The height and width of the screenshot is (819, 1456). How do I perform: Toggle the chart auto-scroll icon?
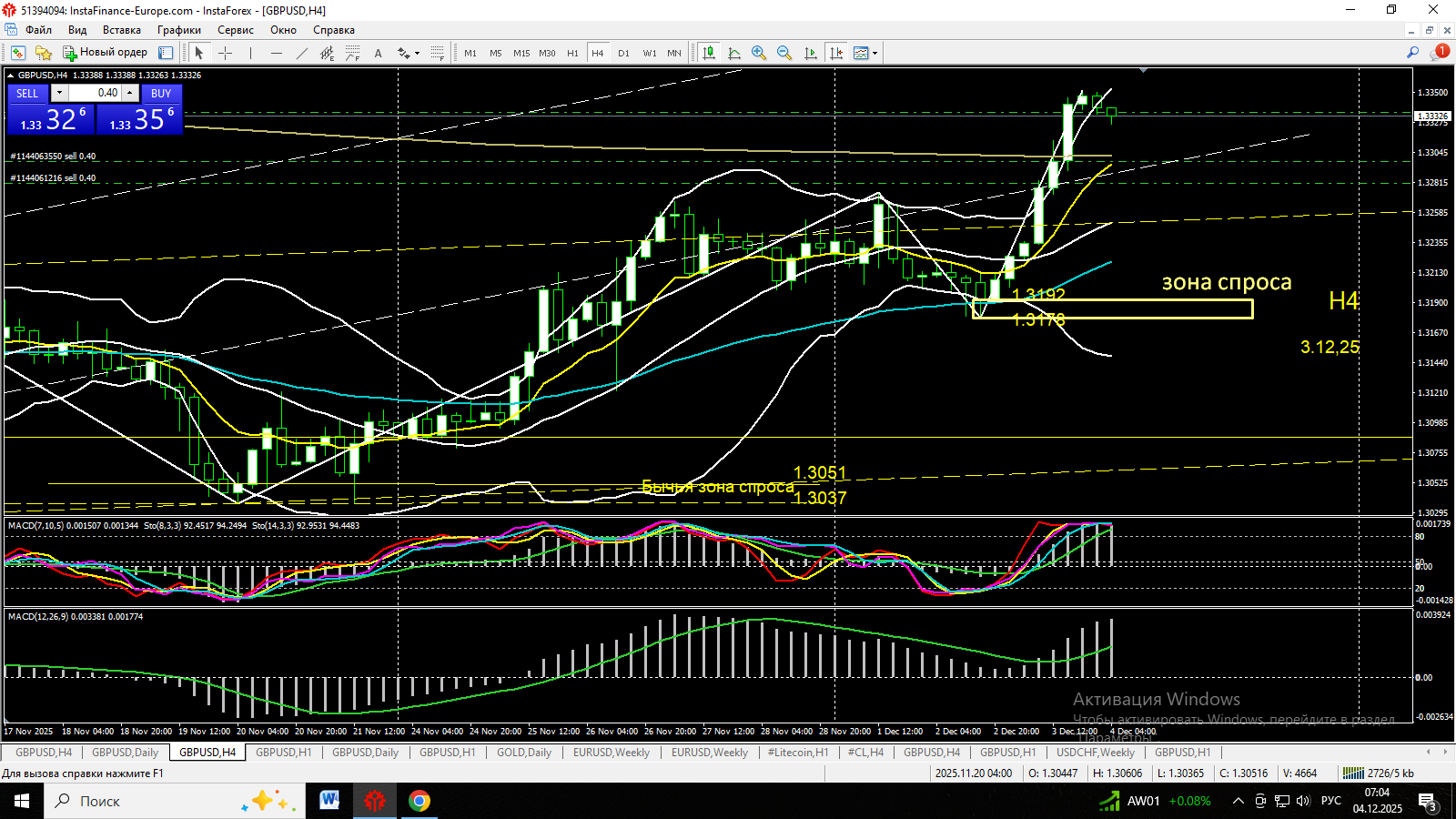click(x=810, y=53)
